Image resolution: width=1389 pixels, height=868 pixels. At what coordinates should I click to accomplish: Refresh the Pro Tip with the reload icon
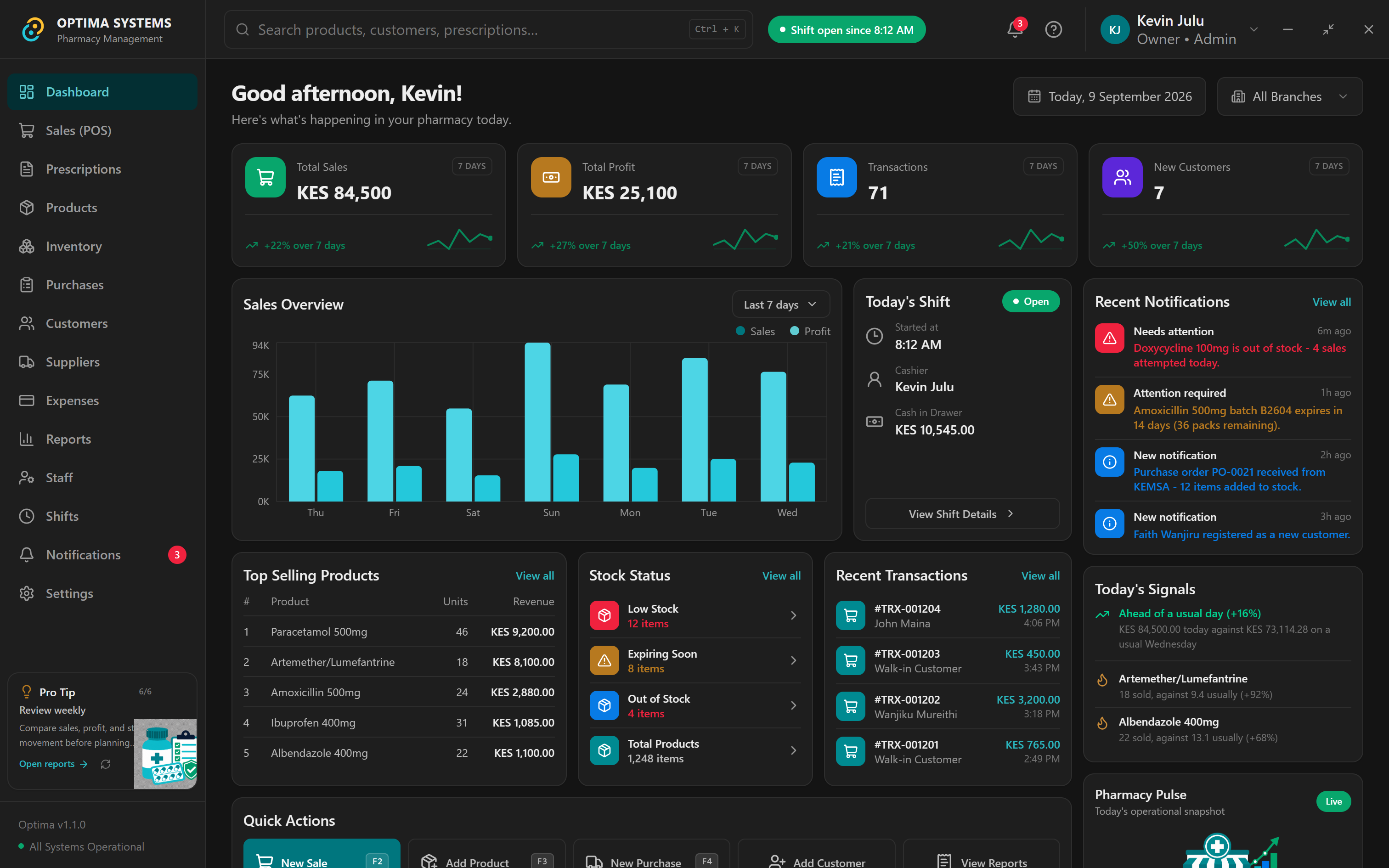106,764
